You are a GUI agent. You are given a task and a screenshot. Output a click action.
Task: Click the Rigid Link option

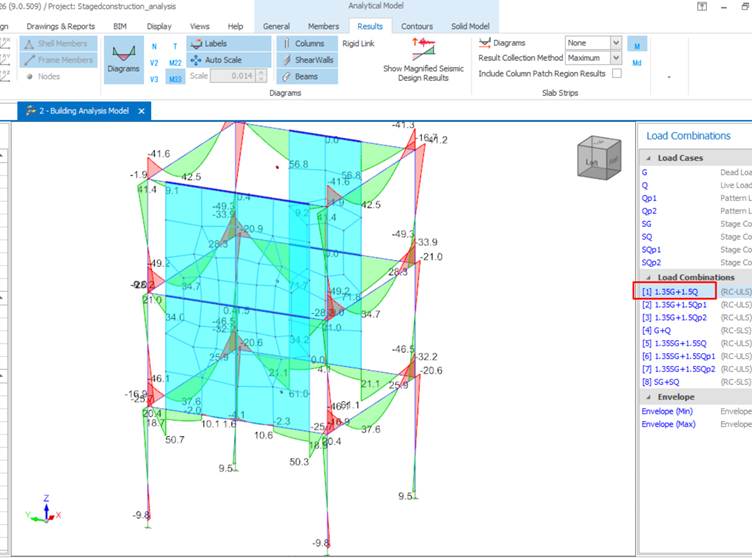click(358, 44)
